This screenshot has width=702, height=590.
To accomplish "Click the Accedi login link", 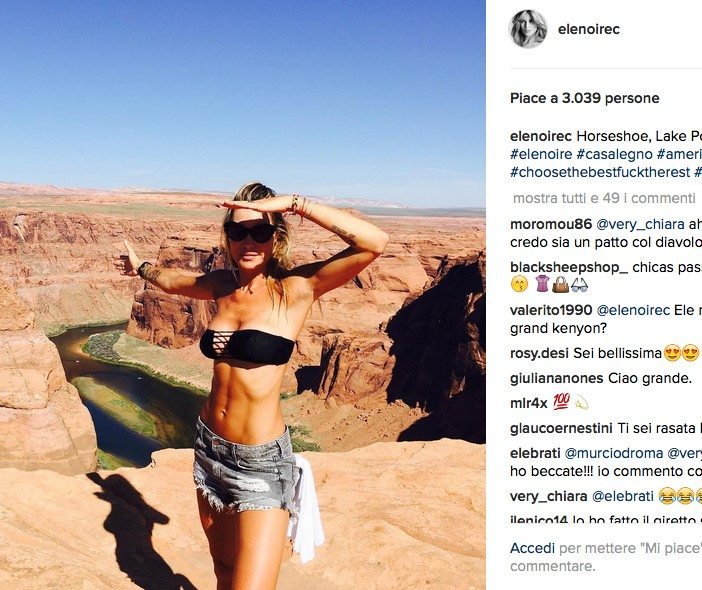I will click(532, 548).
